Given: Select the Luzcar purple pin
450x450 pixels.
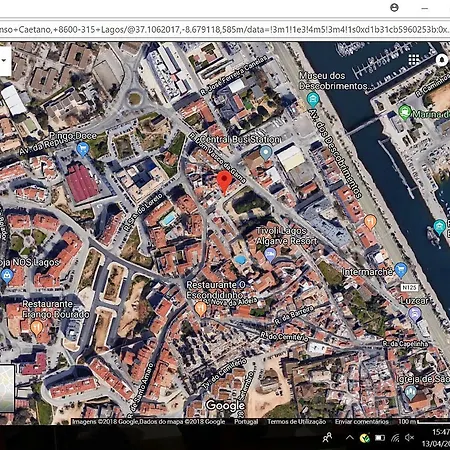Looking at the screenshot, I should click(414, 314).
